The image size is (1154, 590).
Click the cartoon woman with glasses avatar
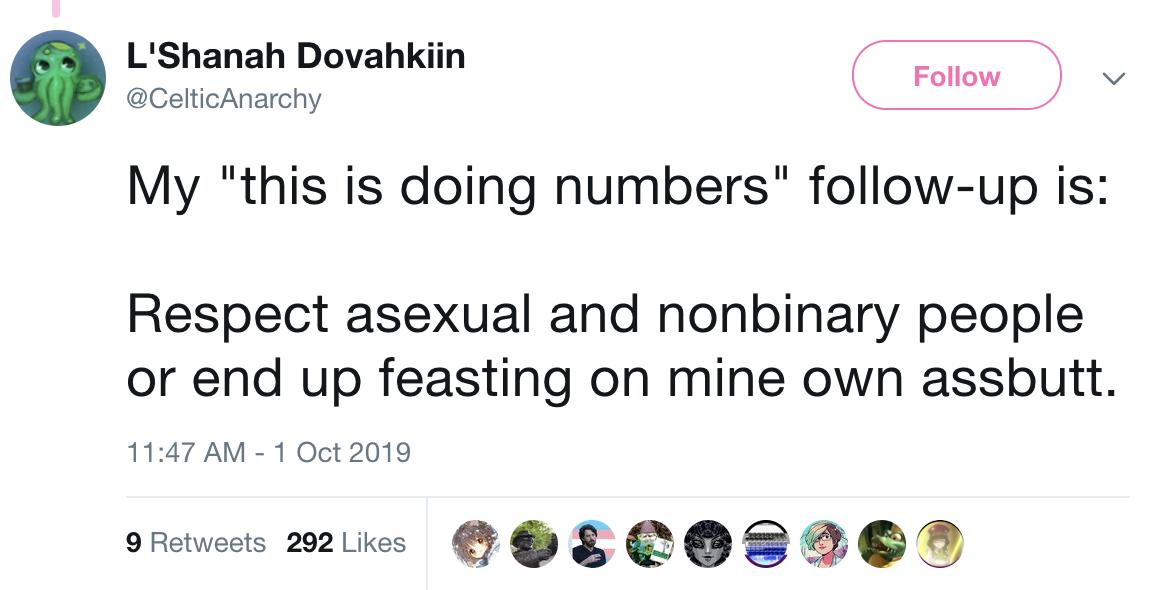pyautogui.click(x=826, y=544)
